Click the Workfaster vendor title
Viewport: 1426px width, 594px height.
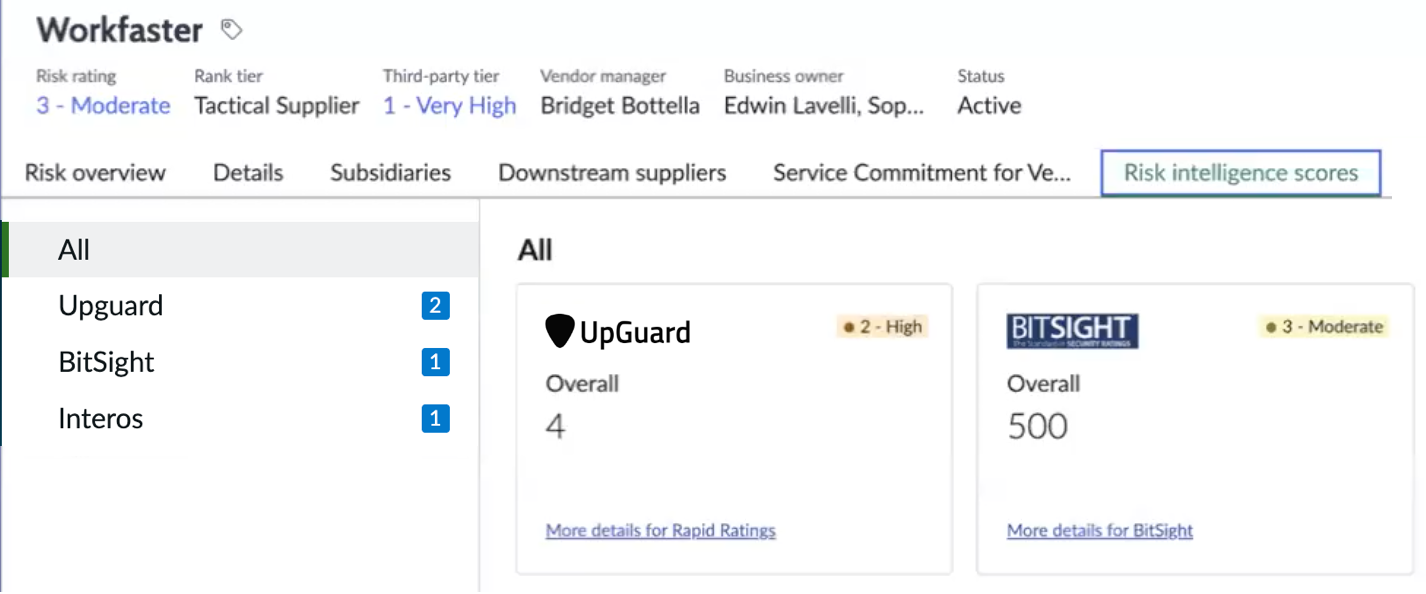(120, 30)
